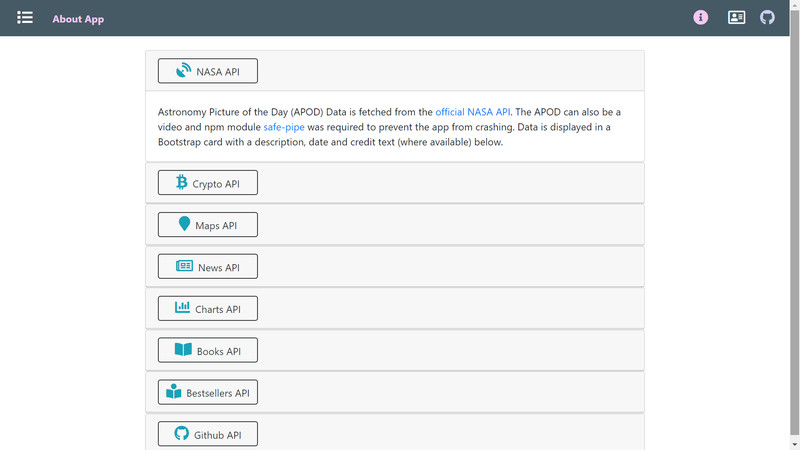Open the hamburger list menu icon
This screenshot has height=450, width=800.
[24, 18]
